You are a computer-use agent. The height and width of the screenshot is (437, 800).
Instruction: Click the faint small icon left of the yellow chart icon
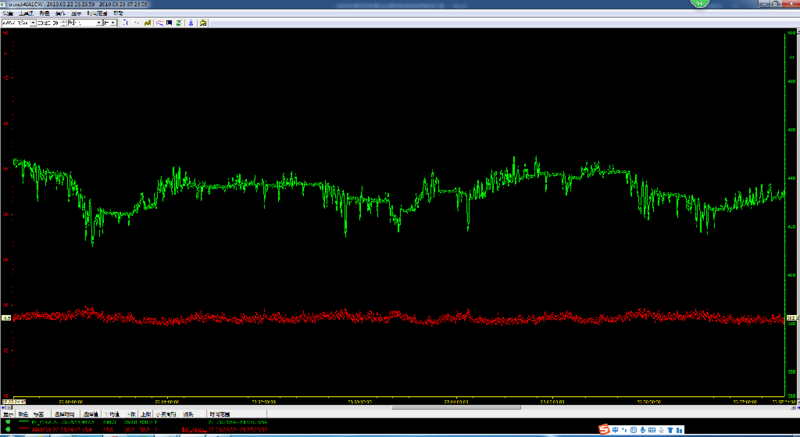[x=136, y=23]
